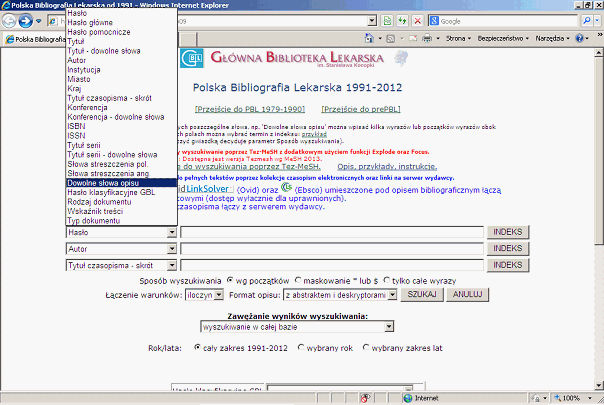
Task: Open the Strona toolbar menu
Action: tap(458, 39)
